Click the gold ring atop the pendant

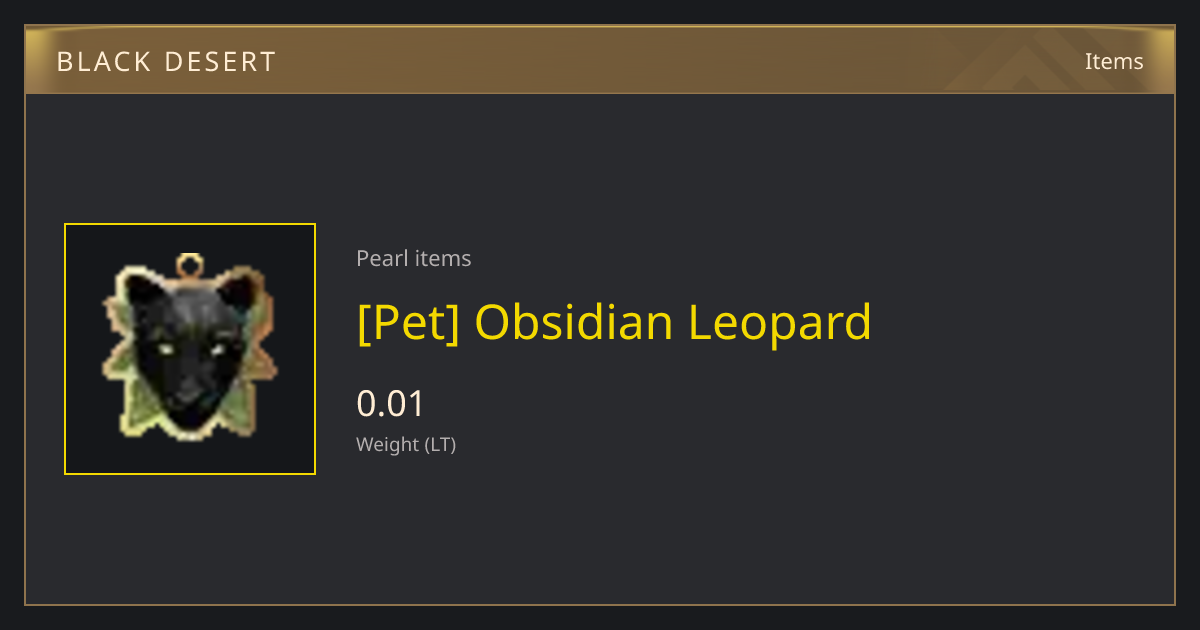189,266
